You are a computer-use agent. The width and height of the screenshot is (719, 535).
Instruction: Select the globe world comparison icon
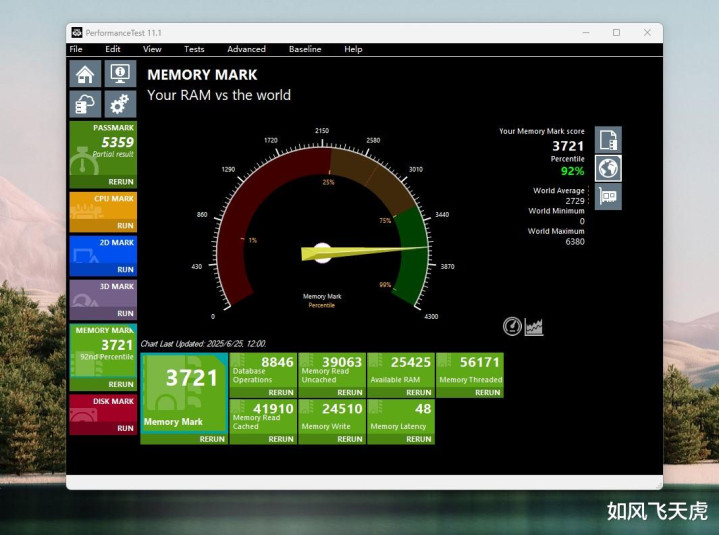pyautogui.click(x=608, y=168)
